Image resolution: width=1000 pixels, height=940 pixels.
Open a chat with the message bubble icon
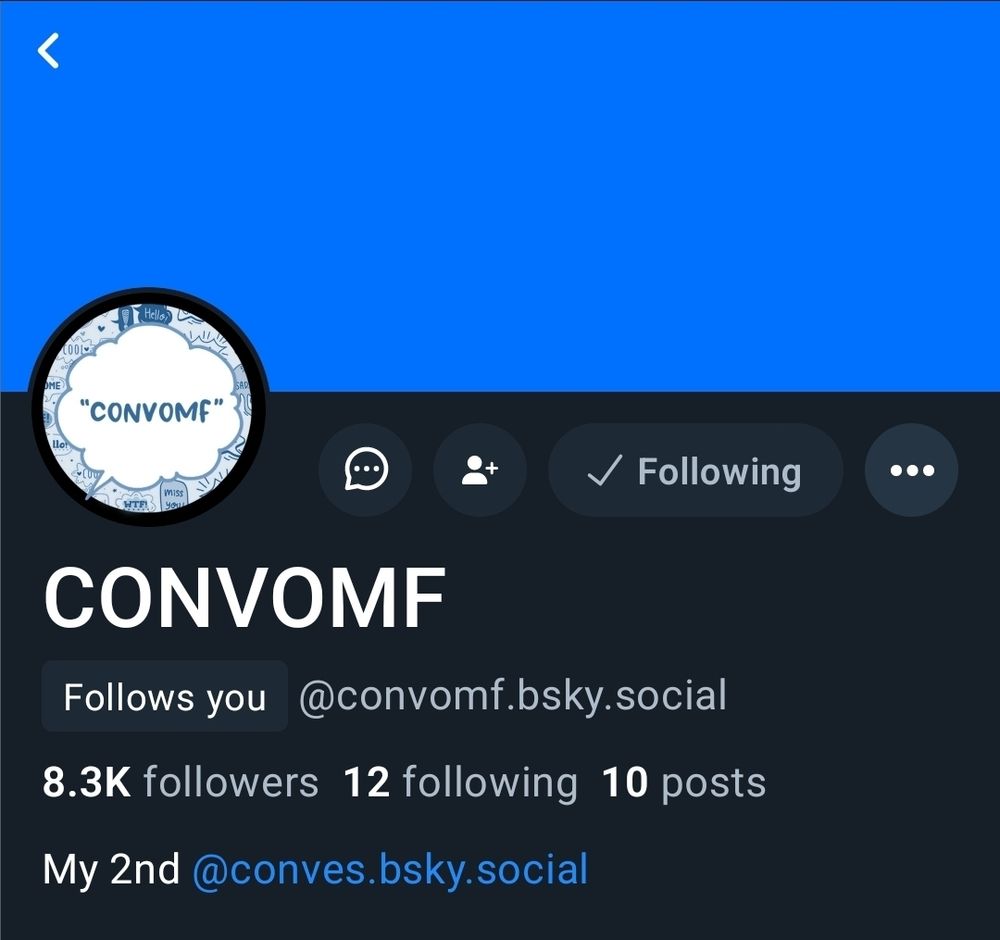[x=365, y=470]
